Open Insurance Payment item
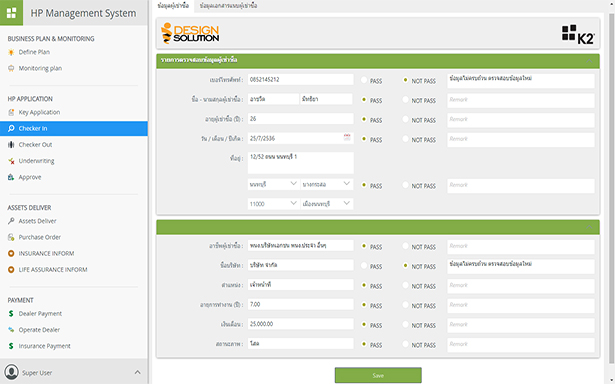 click(x=44, y=346)
